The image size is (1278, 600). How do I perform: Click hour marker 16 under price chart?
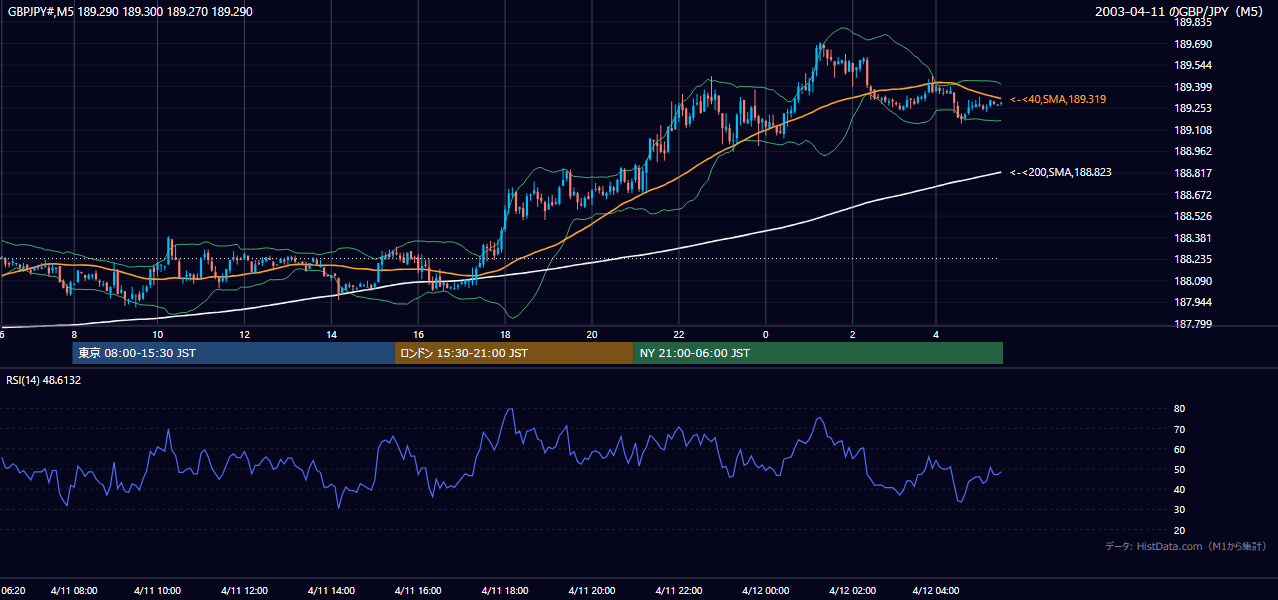coord(418,334)
